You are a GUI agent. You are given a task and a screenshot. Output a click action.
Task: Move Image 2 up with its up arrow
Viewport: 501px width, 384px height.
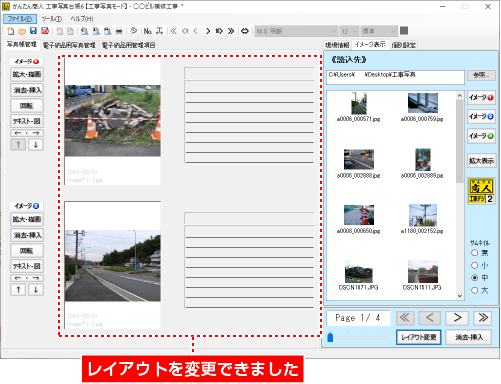pyautogui.click(x=18, y=290)
